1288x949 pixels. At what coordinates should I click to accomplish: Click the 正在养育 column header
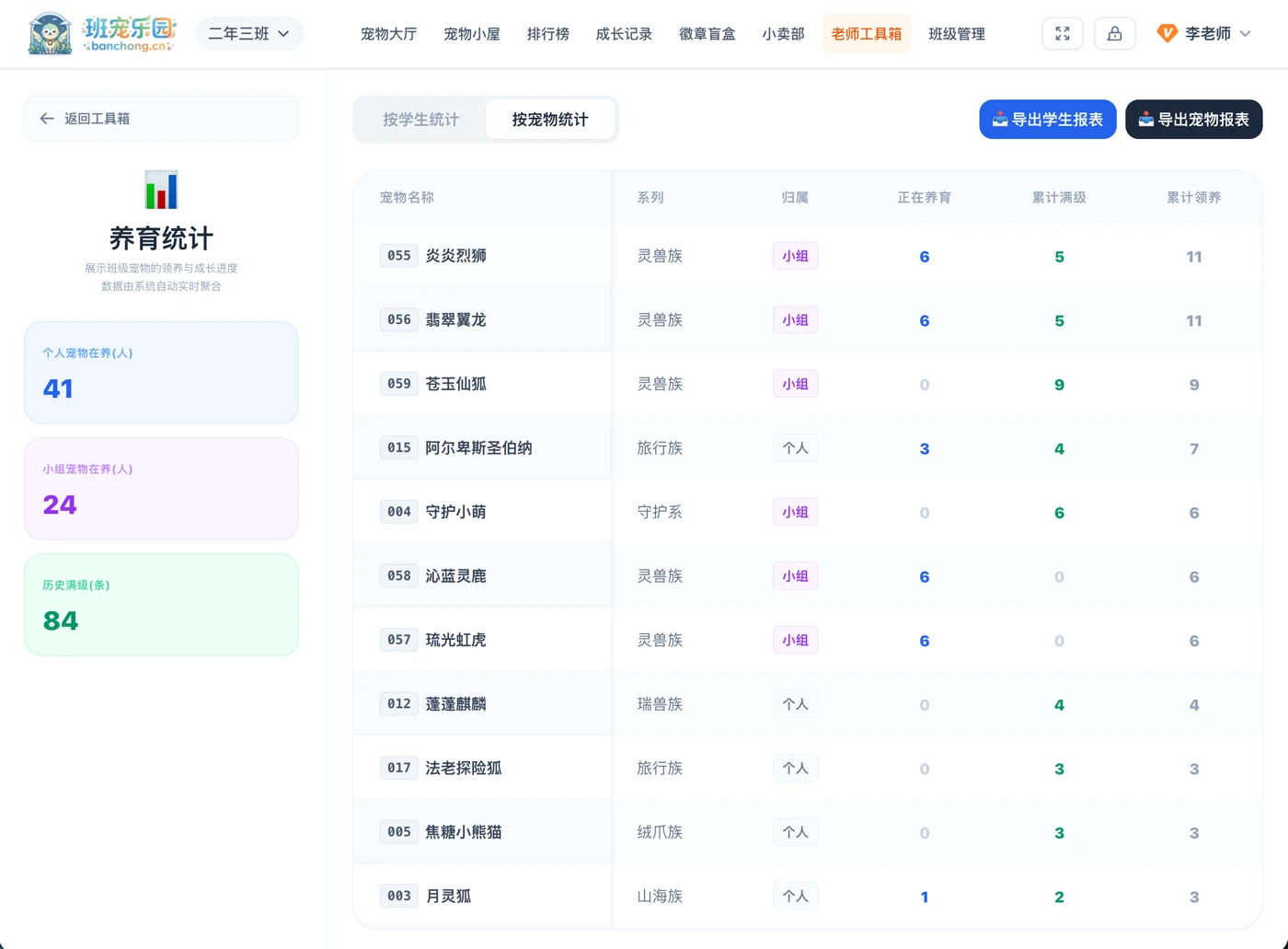925,198
